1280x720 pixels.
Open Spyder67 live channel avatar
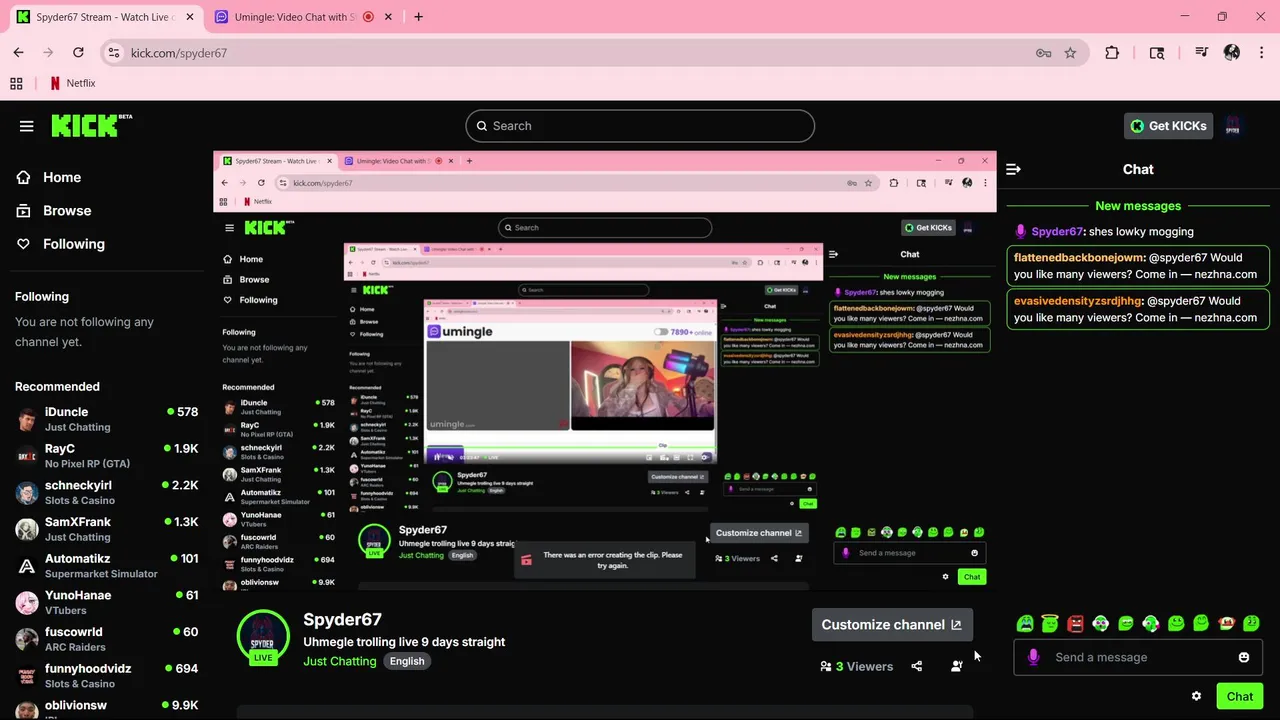coord(263,636)
